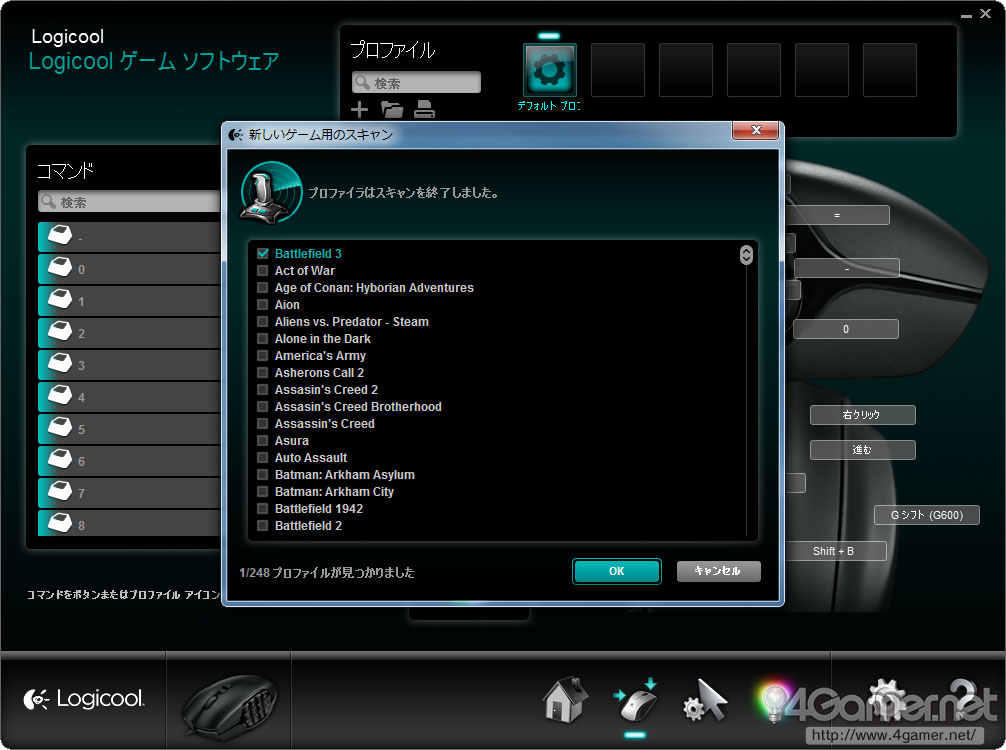Image resolution: width=1006 pixels, height=750 pixels.
Task: Check the Battlefield 1942 checkbox
Action: [x=262, y=509]
